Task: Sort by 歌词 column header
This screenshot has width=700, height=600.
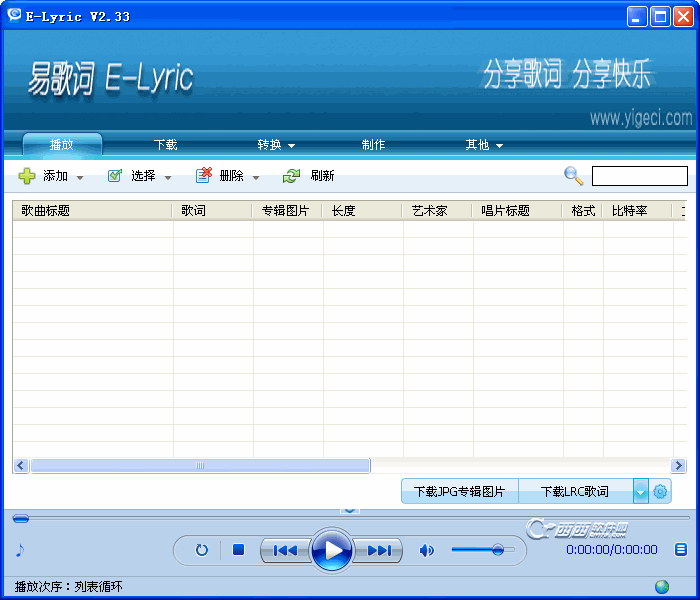Action: [212, 210]
